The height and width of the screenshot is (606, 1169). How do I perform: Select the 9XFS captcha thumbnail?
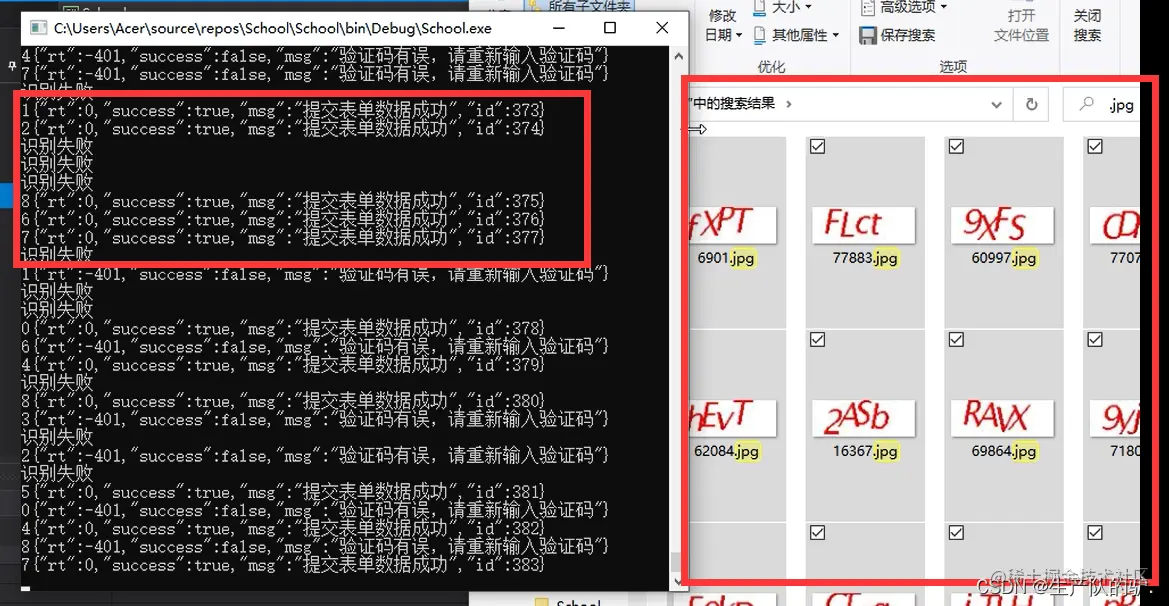pos(1002,224)
